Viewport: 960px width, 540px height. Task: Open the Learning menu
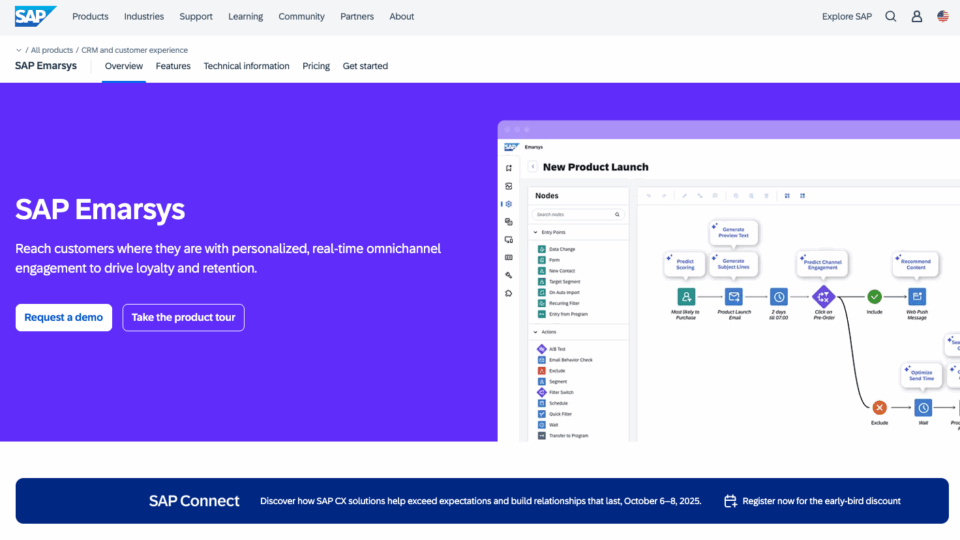246,17
